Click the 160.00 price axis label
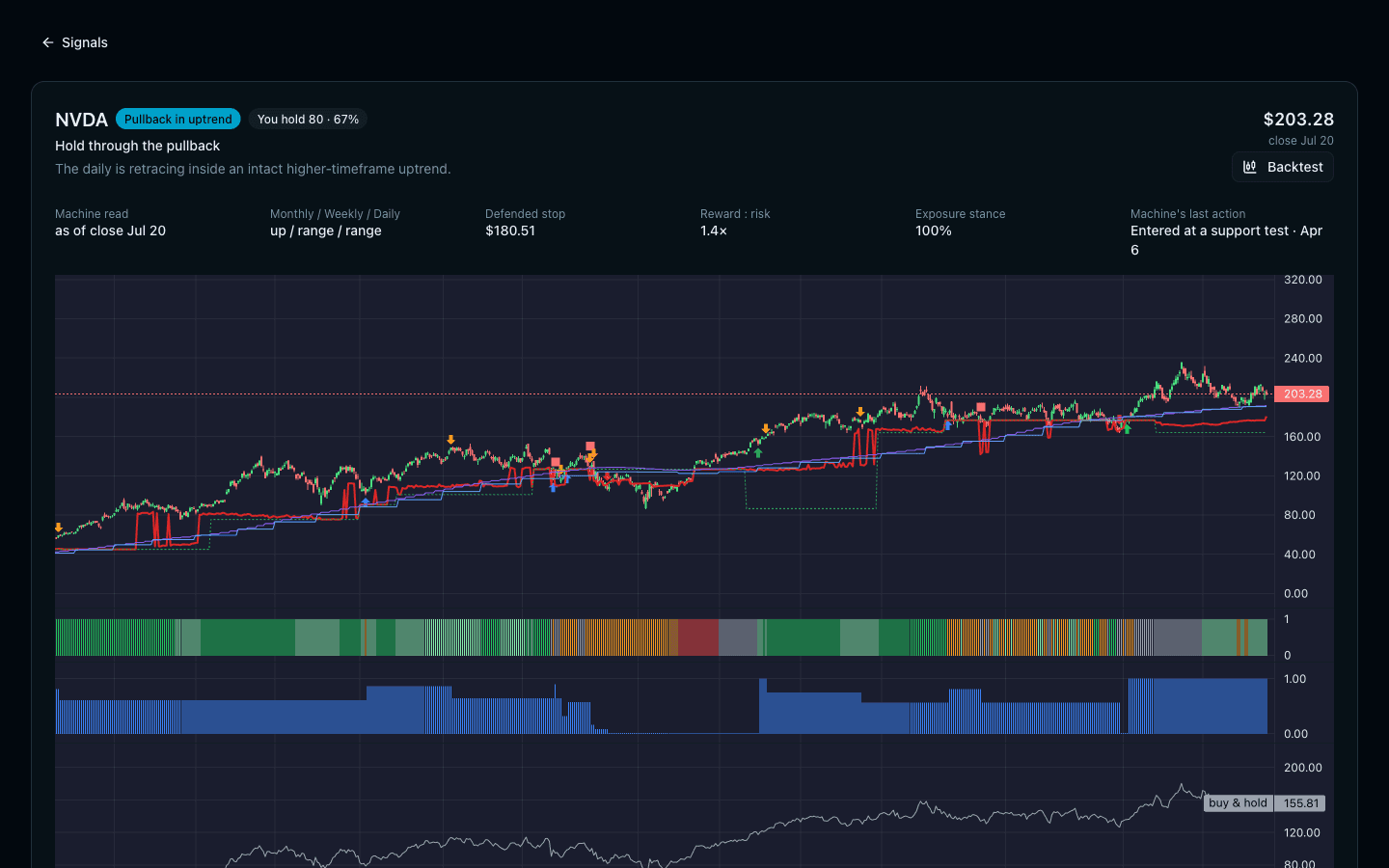This screenshot has width=1389, height=868. (1302, 437)
